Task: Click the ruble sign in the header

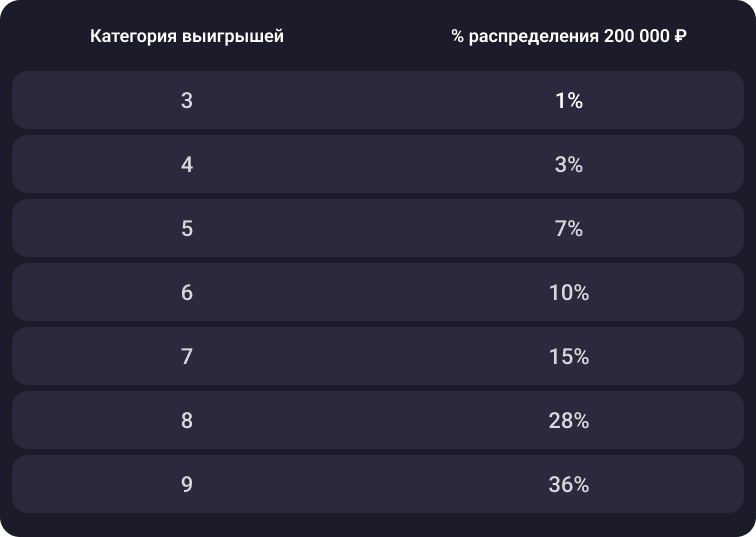Action: pyautogui.click(x=680, y=37)
